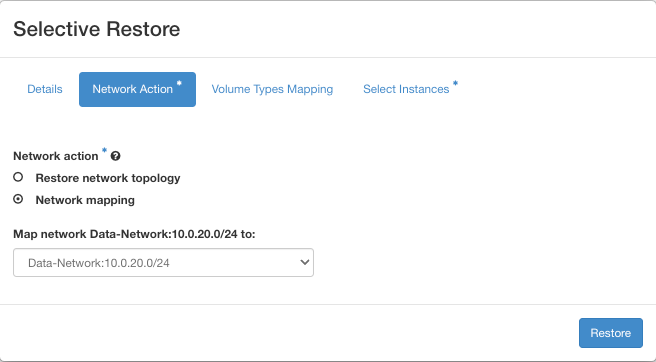Click empty footer area left of Restore
The height and width of the screenshot is (362, 656).
[289, 333]
